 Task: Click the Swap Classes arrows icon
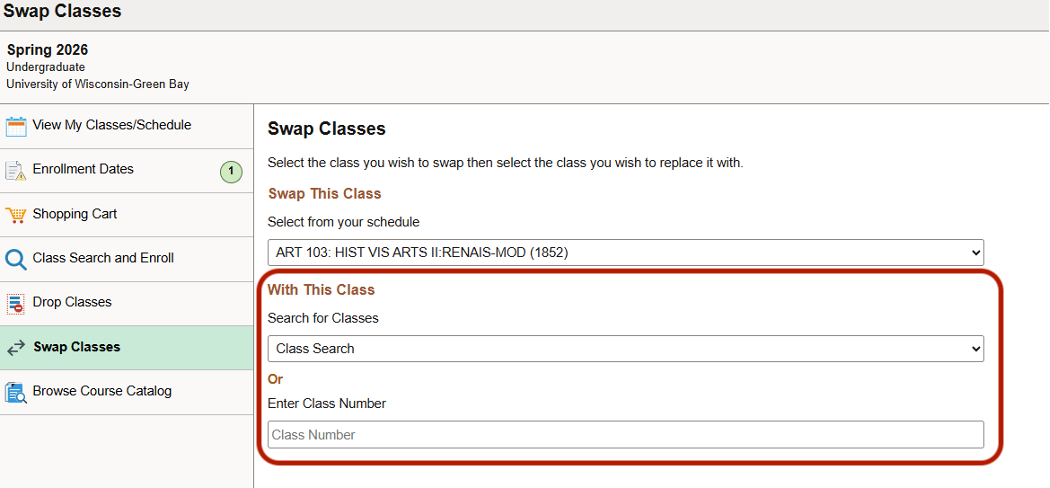tap(16, 348)
